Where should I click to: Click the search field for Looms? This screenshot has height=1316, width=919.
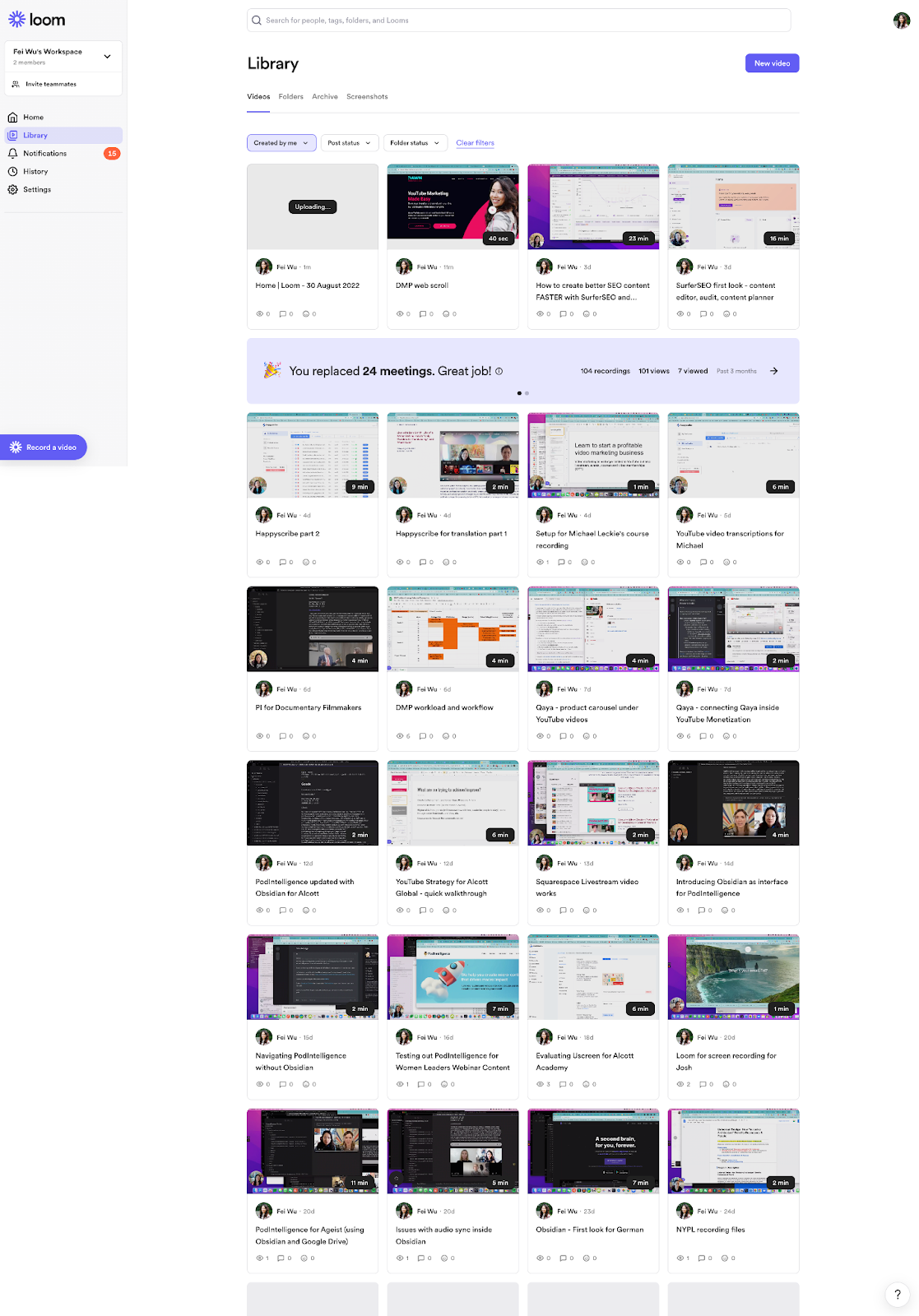[518, 20]
